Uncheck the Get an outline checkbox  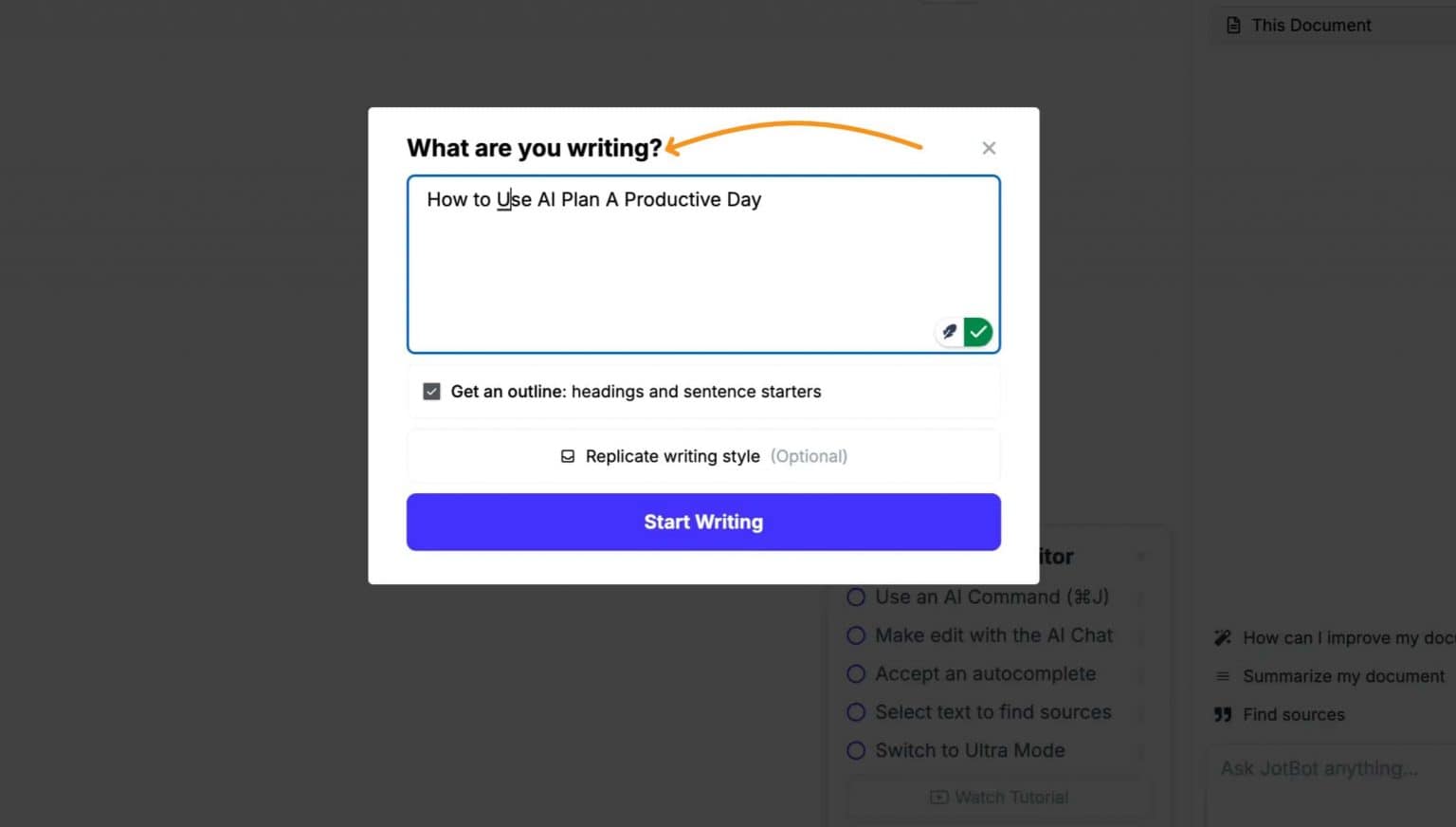[x=431, y=391]
